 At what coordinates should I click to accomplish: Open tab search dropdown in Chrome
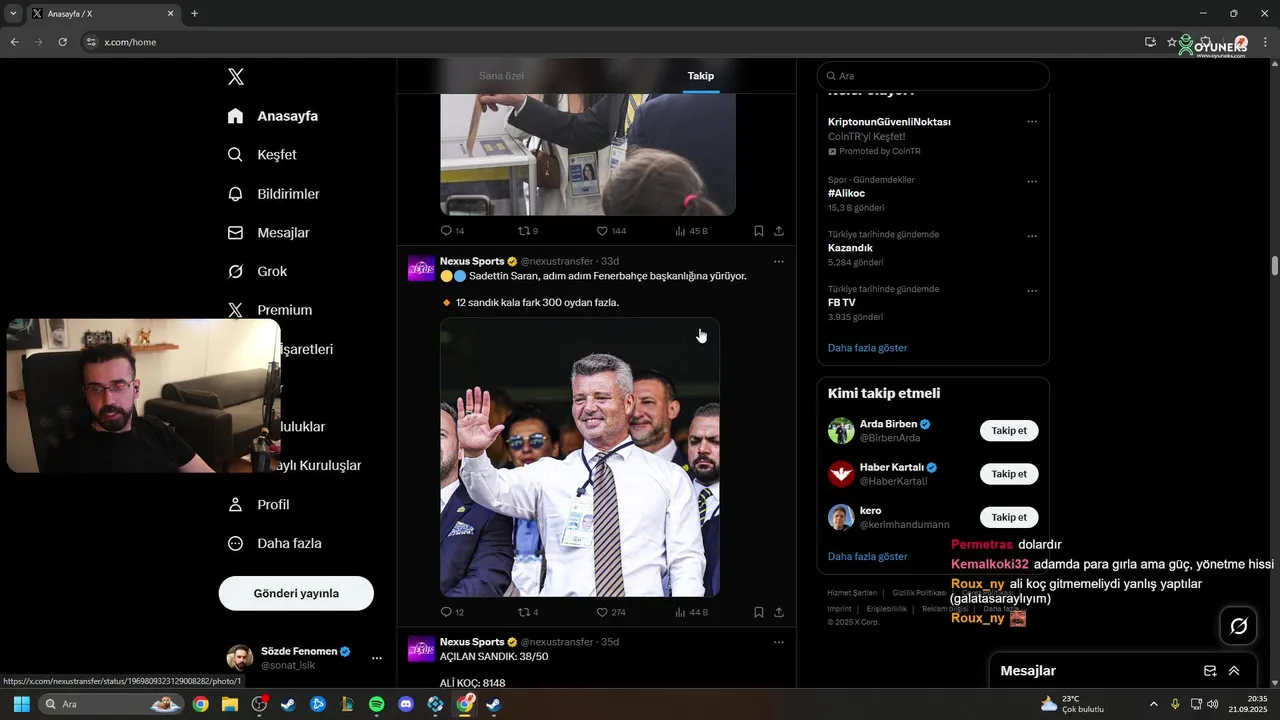(13, 14)
